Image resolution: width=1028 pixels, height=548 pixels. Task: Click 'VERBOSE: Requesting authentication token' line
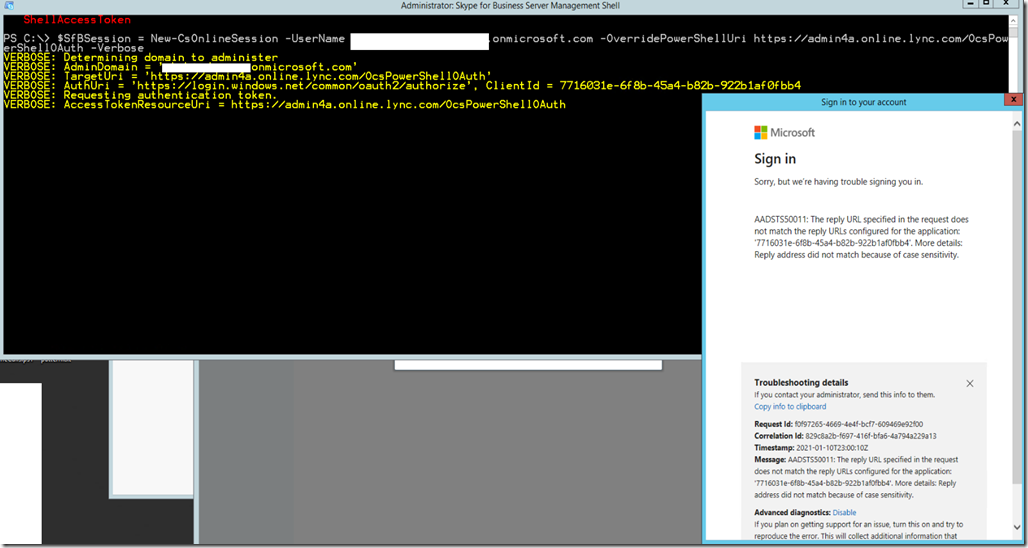point(140,95)
